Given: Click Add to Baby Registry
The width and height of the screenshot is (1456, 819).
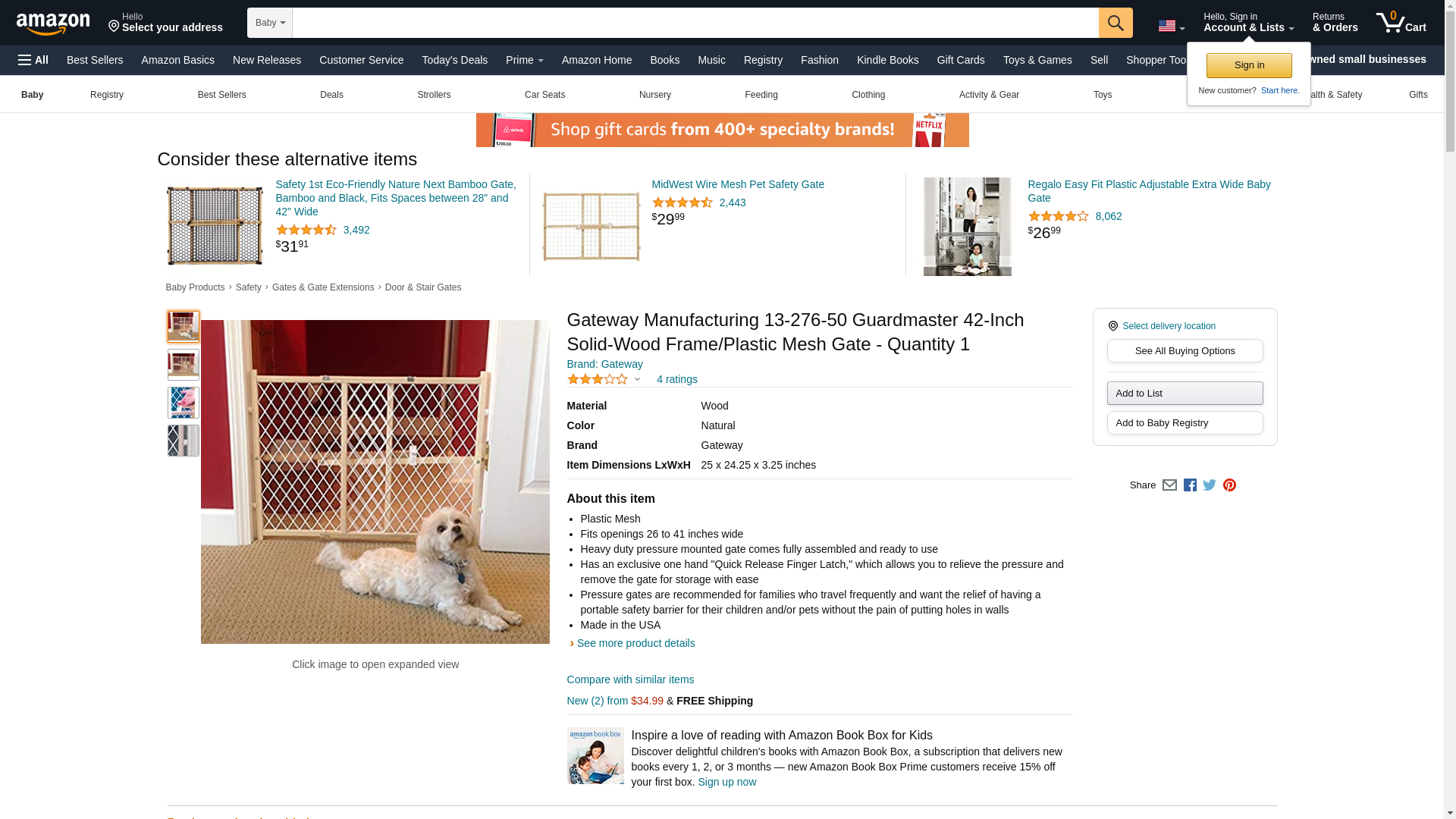Looking at the screenshot, I should [1185, 423].
